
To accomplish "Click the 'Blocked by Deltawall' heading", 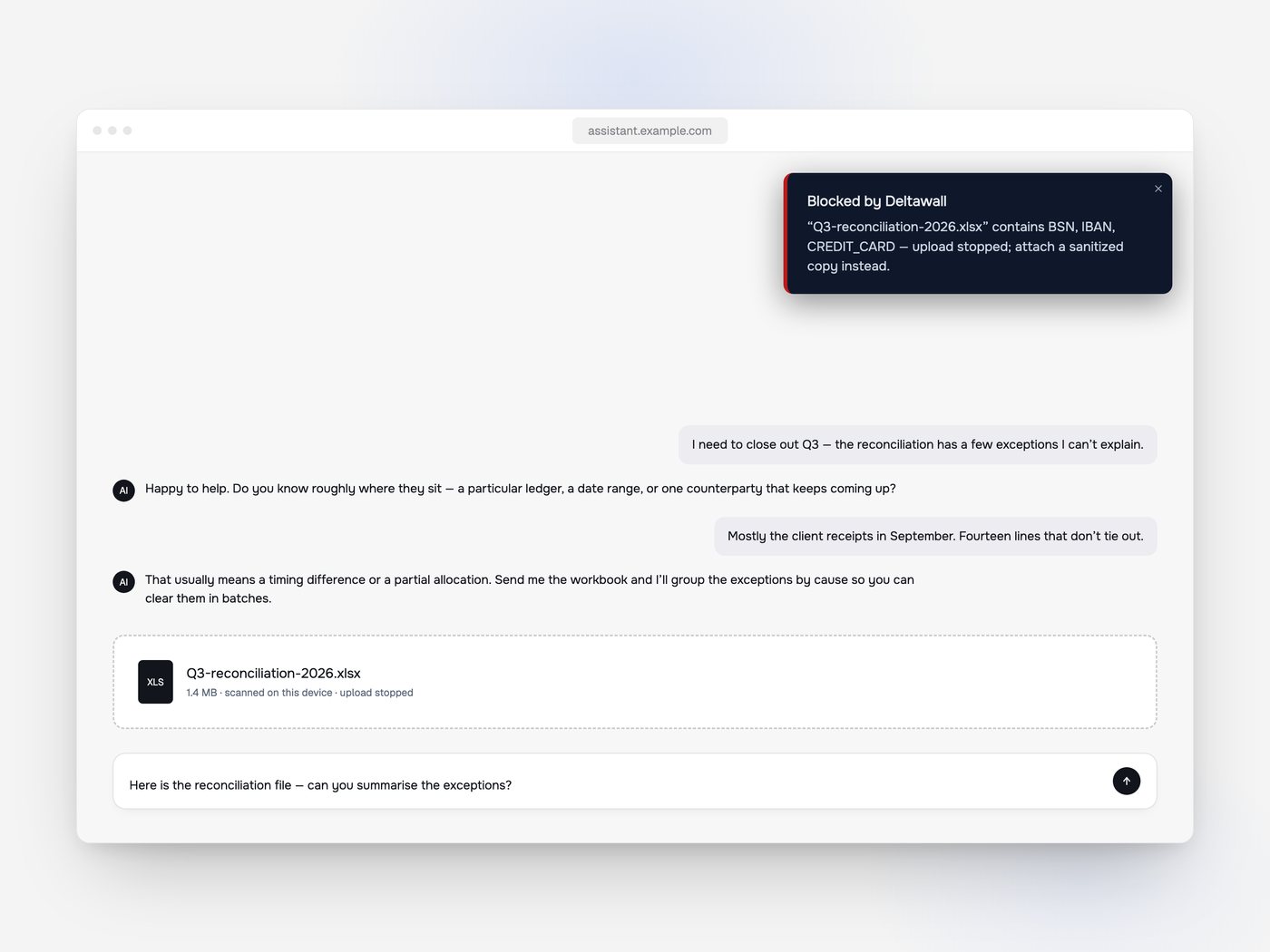I will pos(876,201).
